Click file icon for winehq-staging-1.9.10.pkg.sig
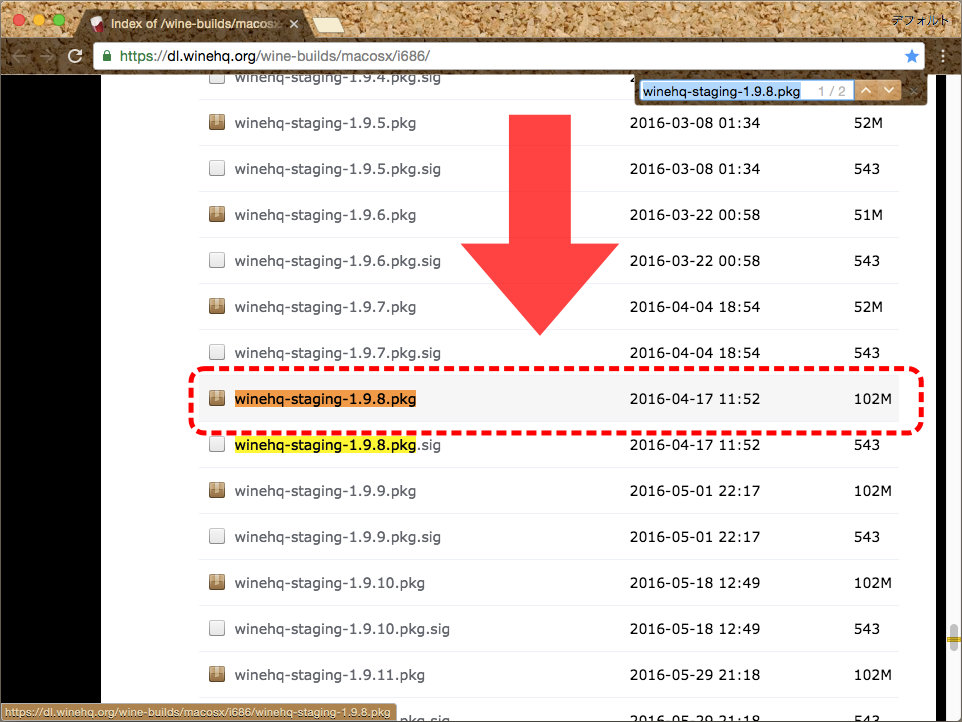 [x=217, y=628]
